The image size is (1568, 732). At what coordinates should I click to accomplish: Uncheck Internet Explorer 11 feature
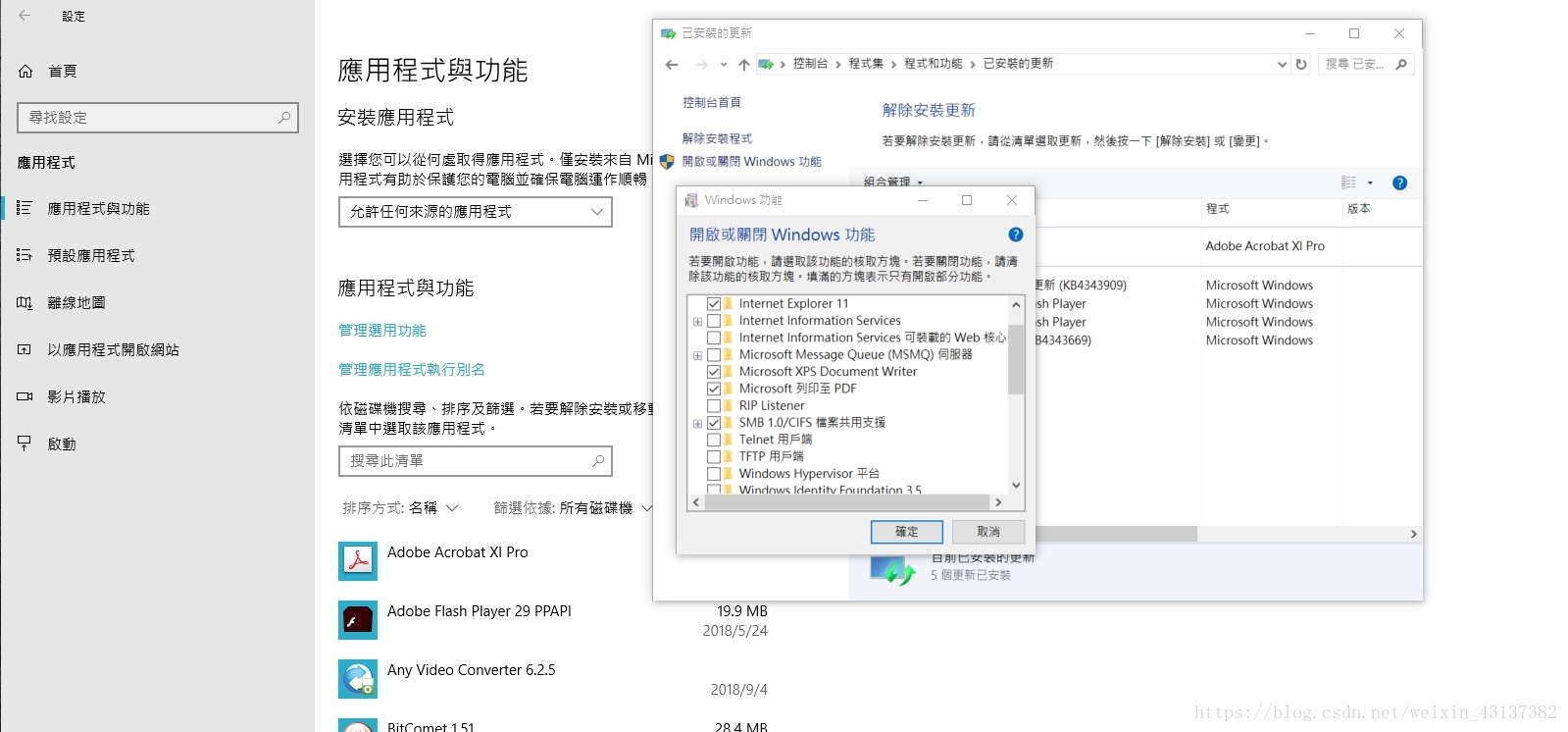point(714,304)
